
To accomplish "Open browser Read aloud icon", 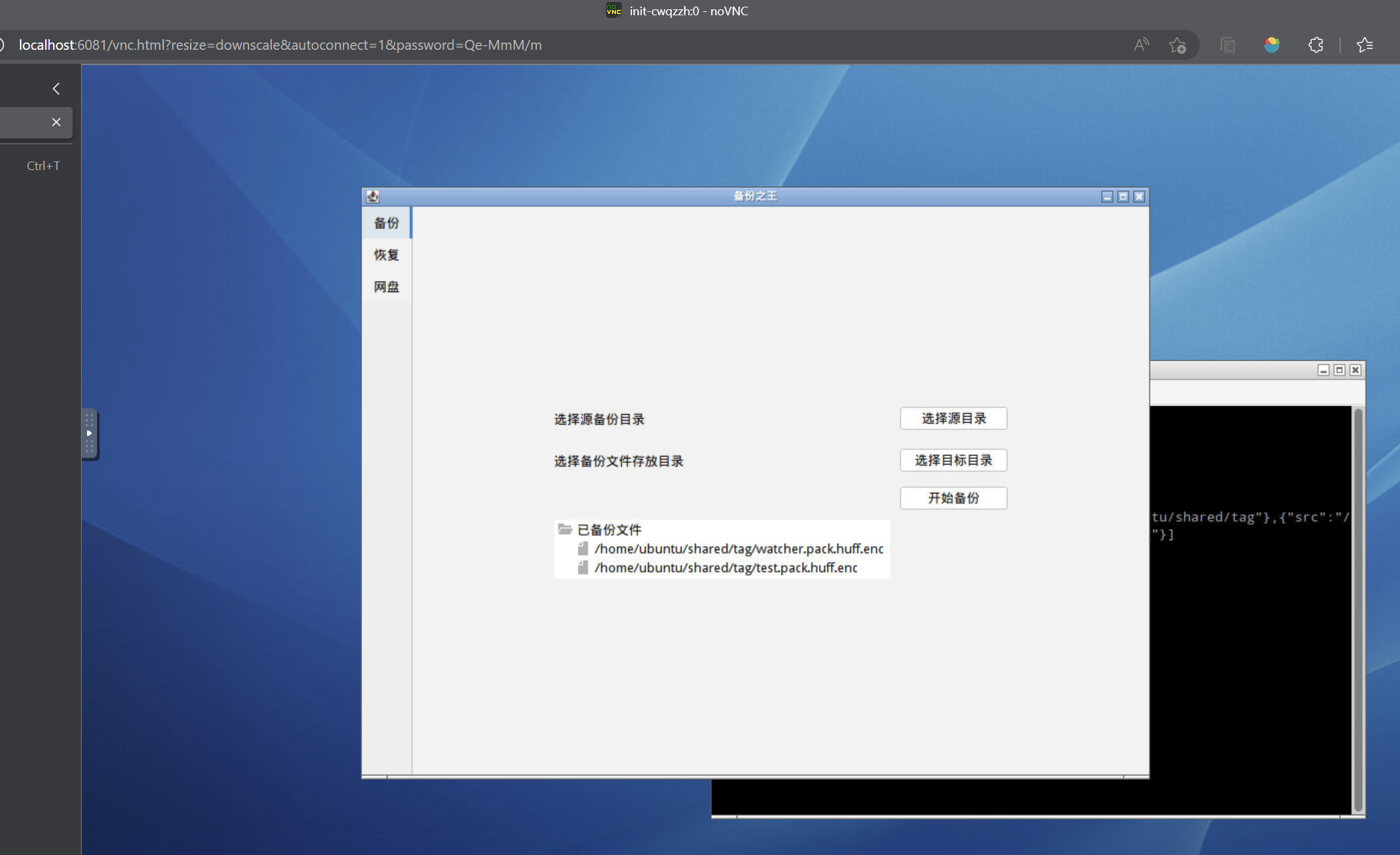I will tap(1141, 45).
